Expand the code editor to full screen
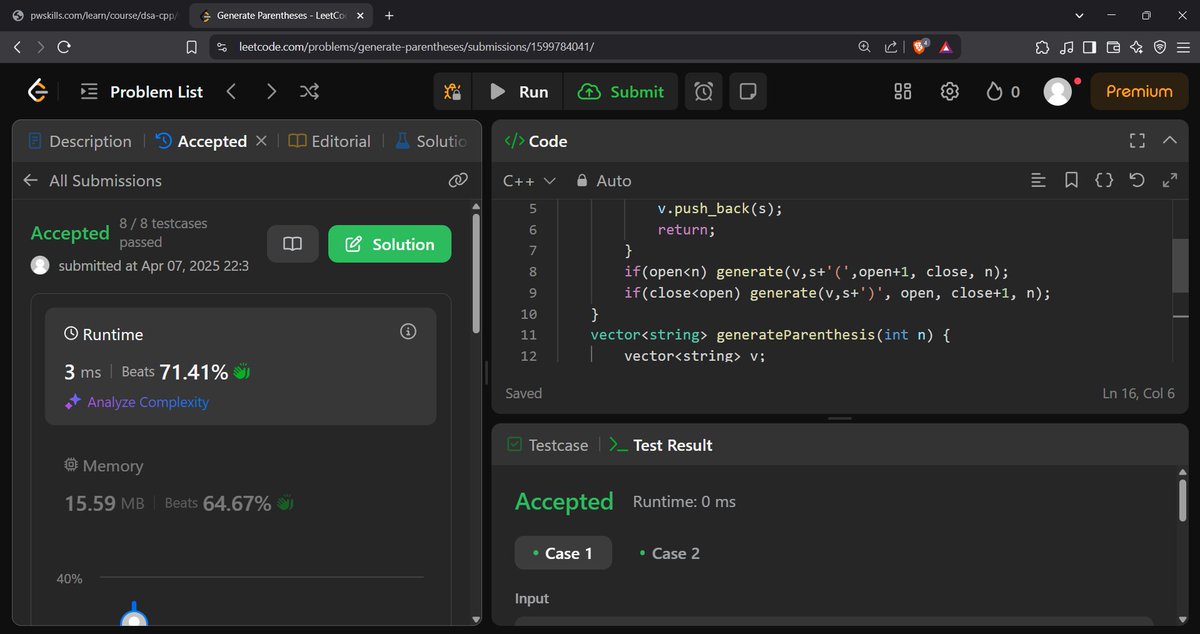 click(1170, 180)
